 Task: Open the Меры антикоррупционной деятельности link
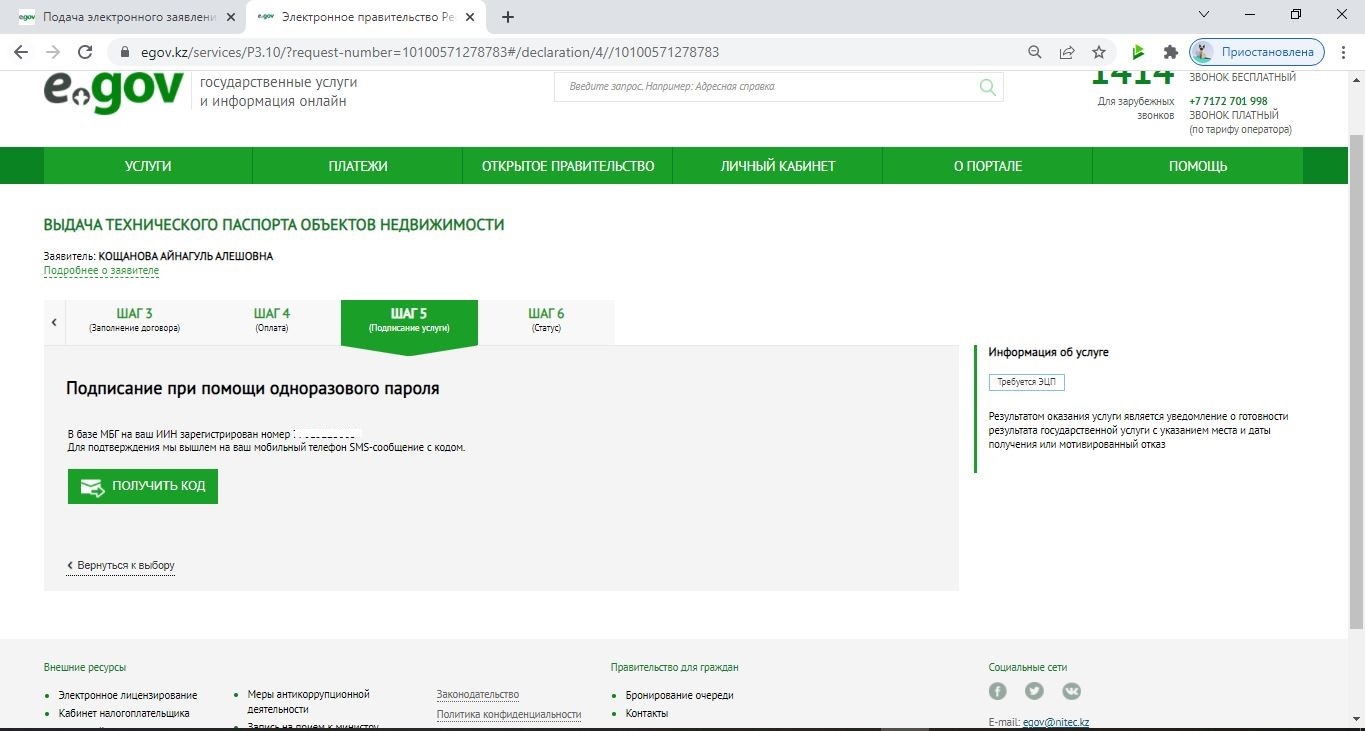pyautogui.click(x=308, y=701)
